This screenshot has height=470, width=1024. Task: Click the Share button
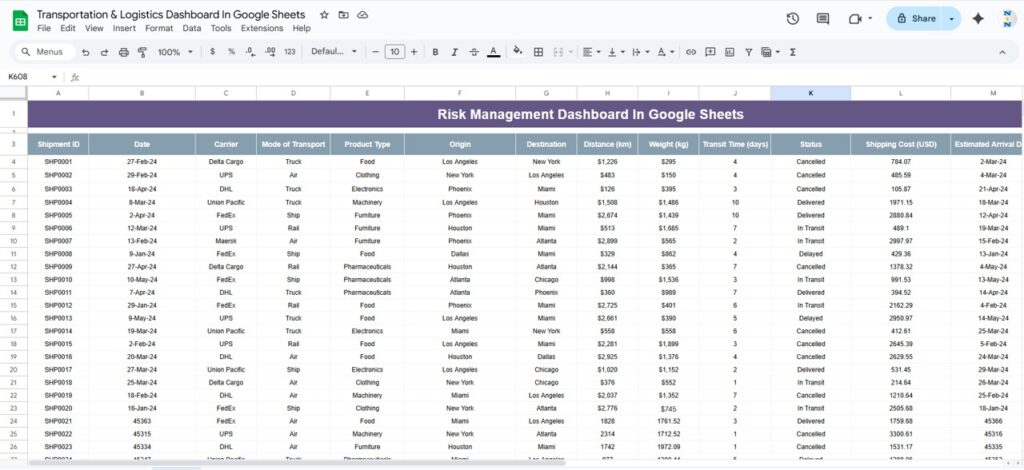point(915,18)
